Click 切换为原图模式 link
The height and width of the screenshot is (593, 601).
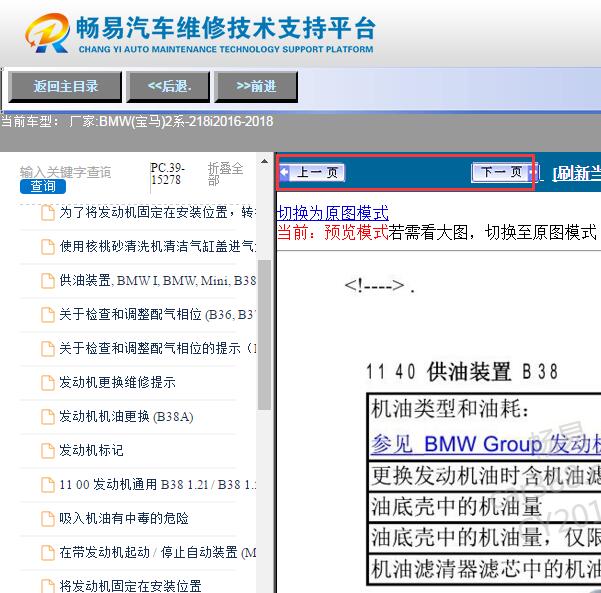coord(333,213)
